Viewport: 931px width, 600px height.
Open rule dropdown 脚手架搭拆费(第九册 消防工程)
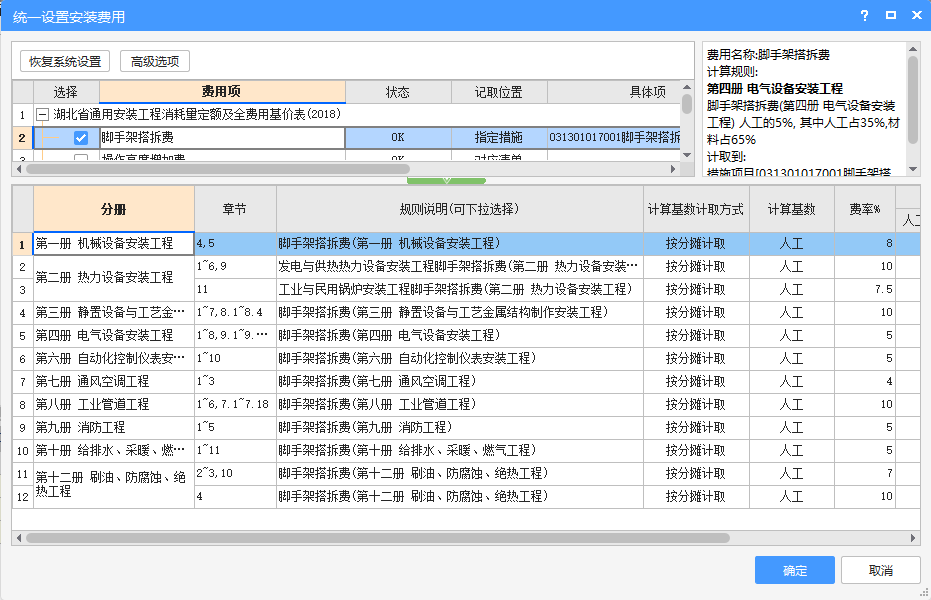[460, 427]
